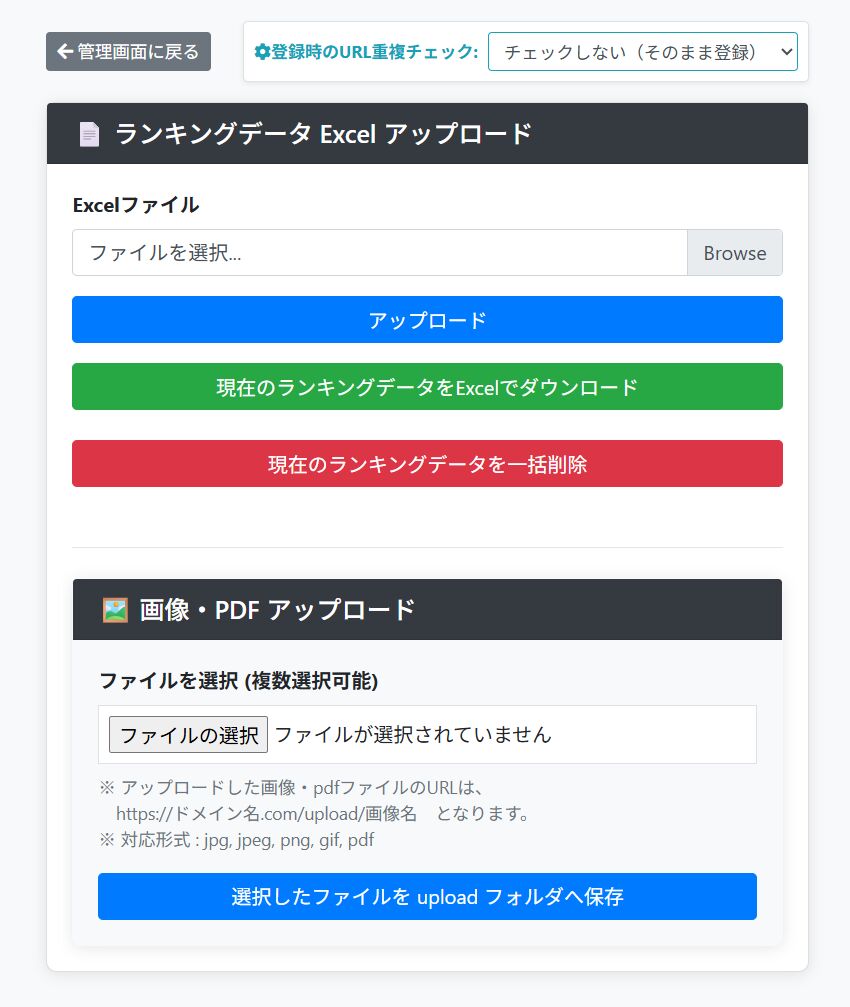Click the ファイルを選択... Excel file field
The image size is (850, 1007).
pyautogui.click(x=380, y=253)
